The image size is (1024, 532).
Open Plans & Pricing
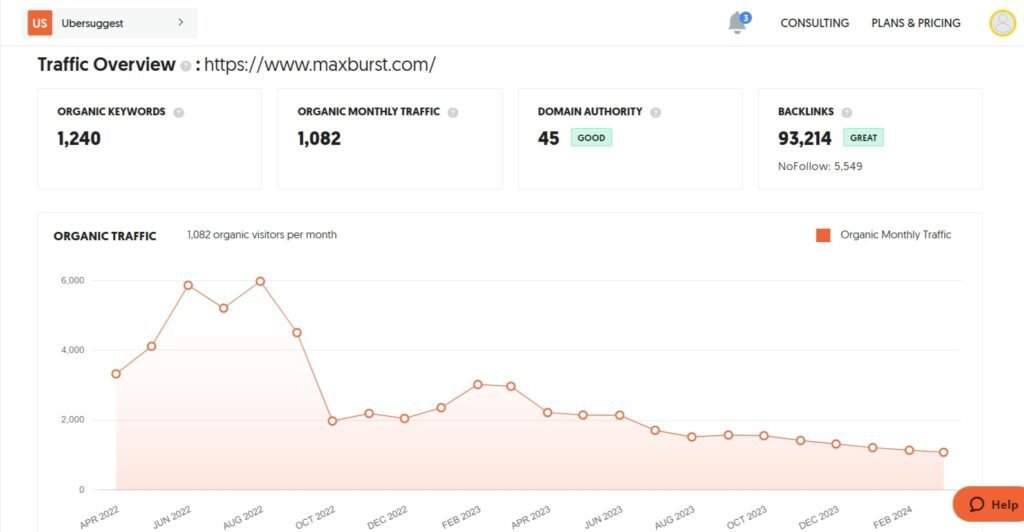pos(916,23)
